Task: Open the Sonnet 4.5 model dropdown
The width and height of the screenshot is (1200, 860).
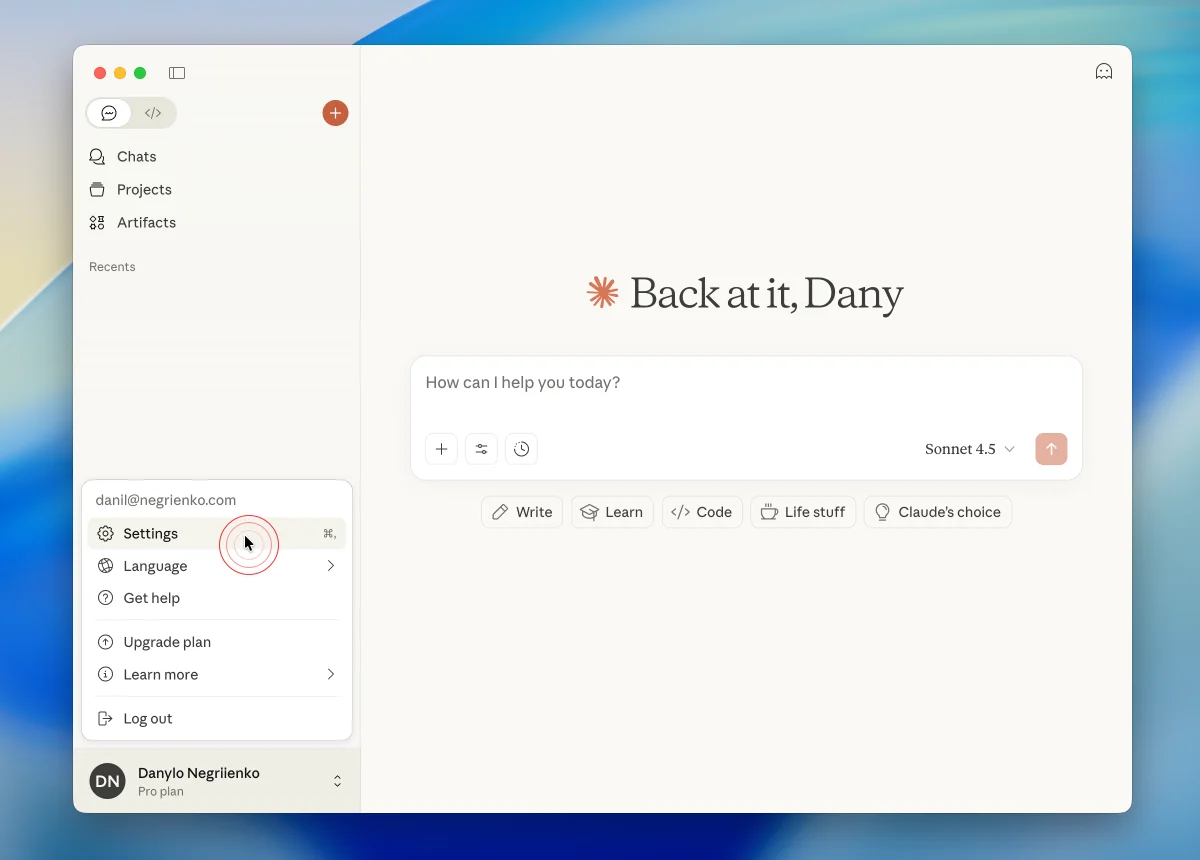Action: click(x=969, y=449)
